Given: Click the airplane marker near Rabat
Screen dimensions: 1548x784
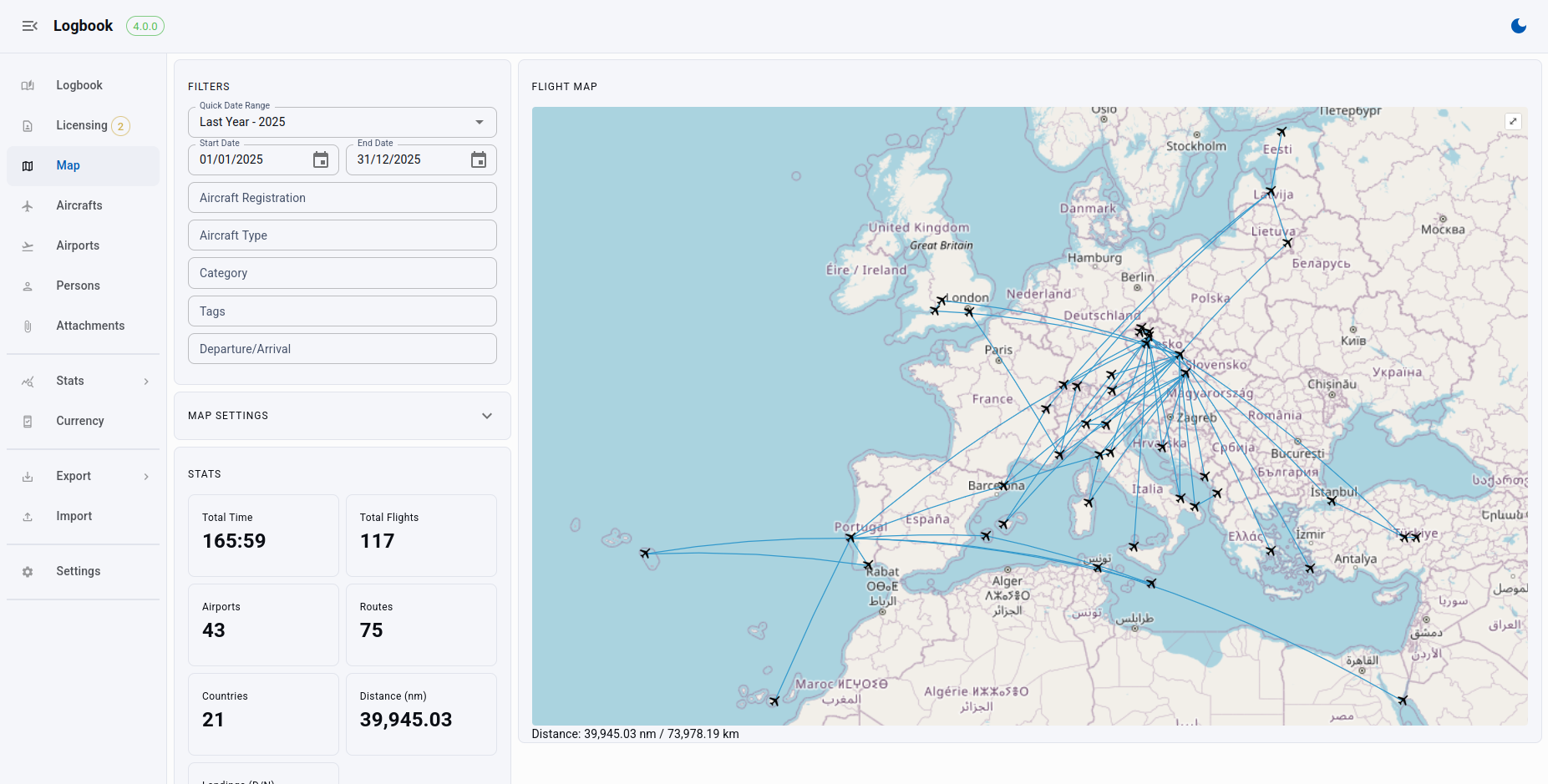Looking at the screenshot, I should point(868,565).
